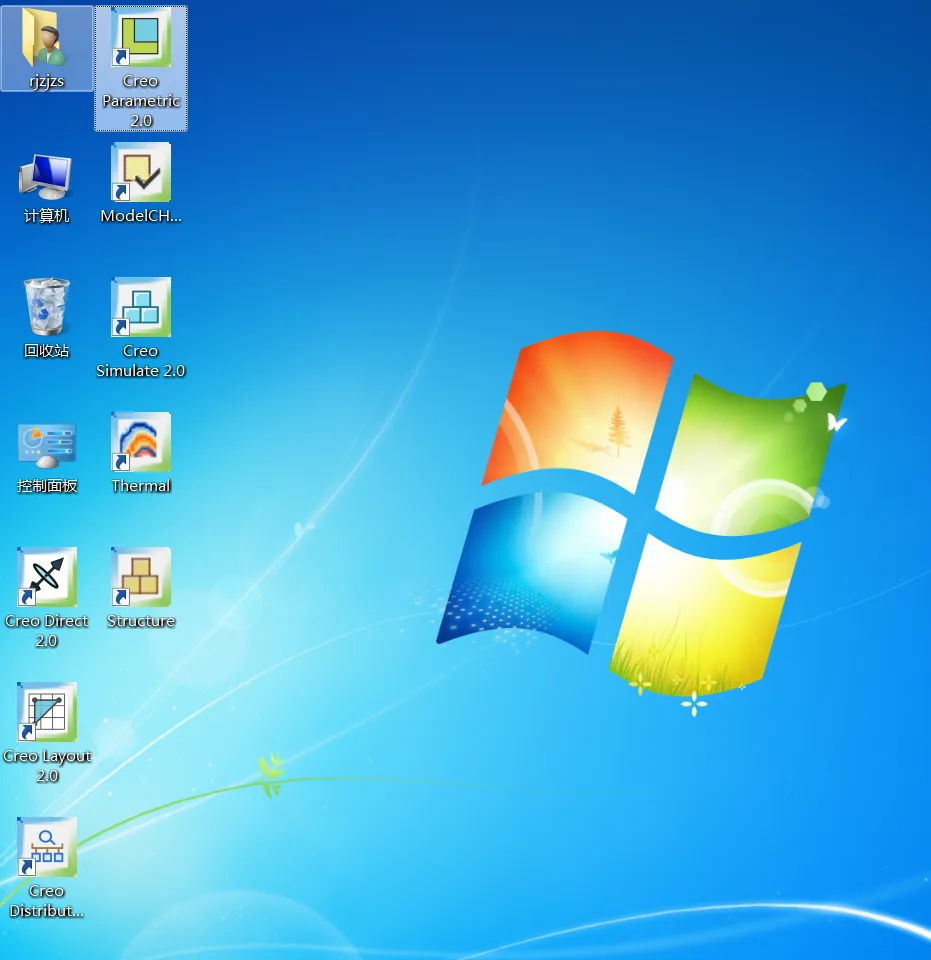Click the "Creo Parametric 2.0" label text
Screen dimensions: 931x960
pos(141,101)
